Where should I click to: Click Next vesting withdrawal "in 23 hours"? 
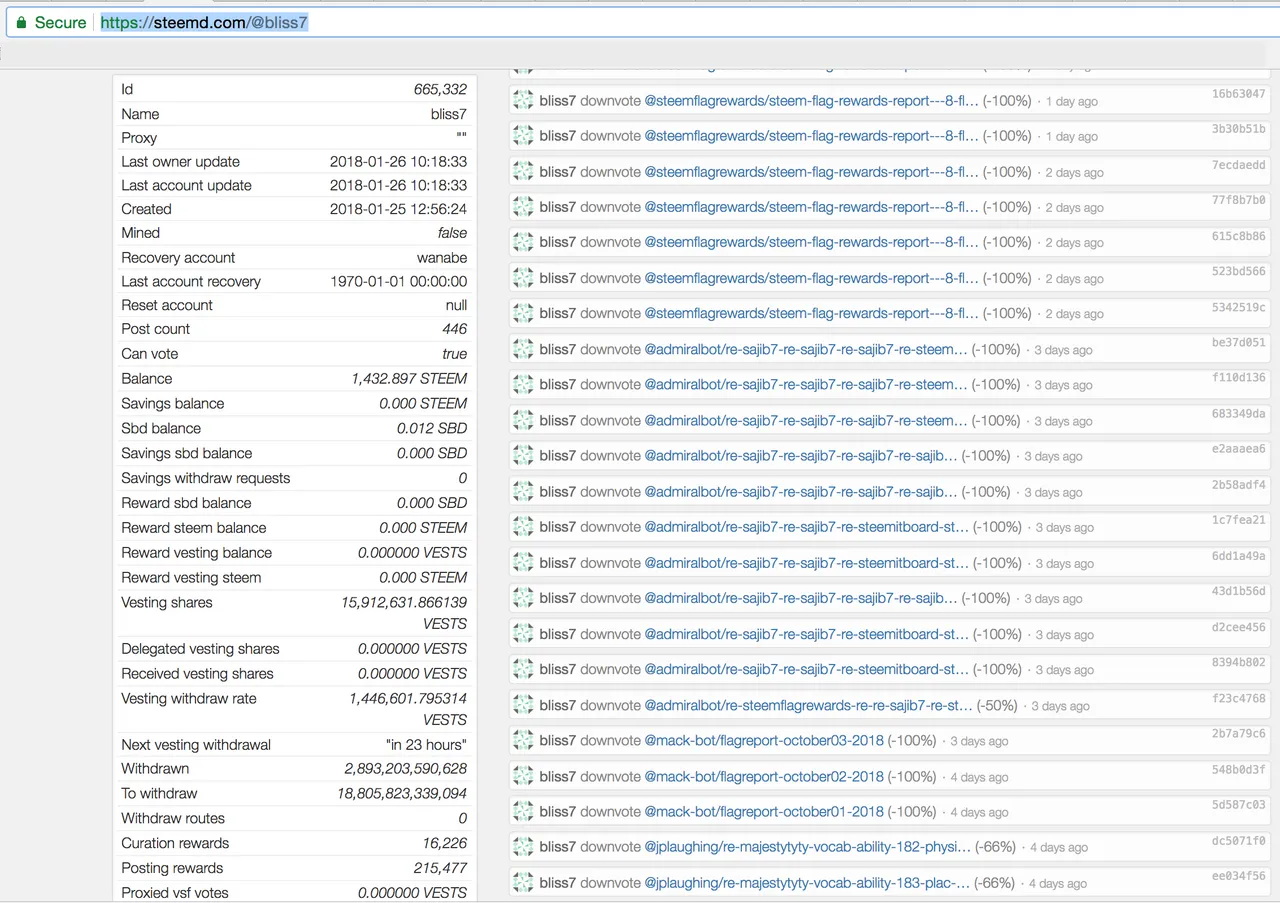[426, 744]
